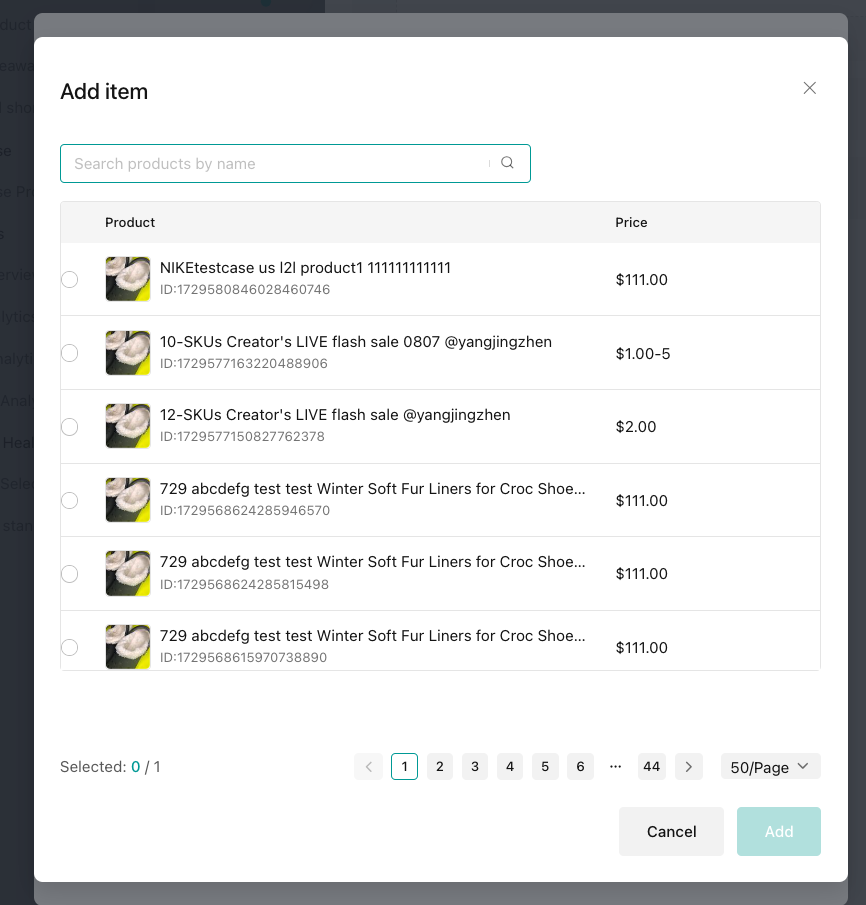The height and width of the screenshot is (905, 866).
Task: Go to next page arrow
Action: tap(688, 767)
